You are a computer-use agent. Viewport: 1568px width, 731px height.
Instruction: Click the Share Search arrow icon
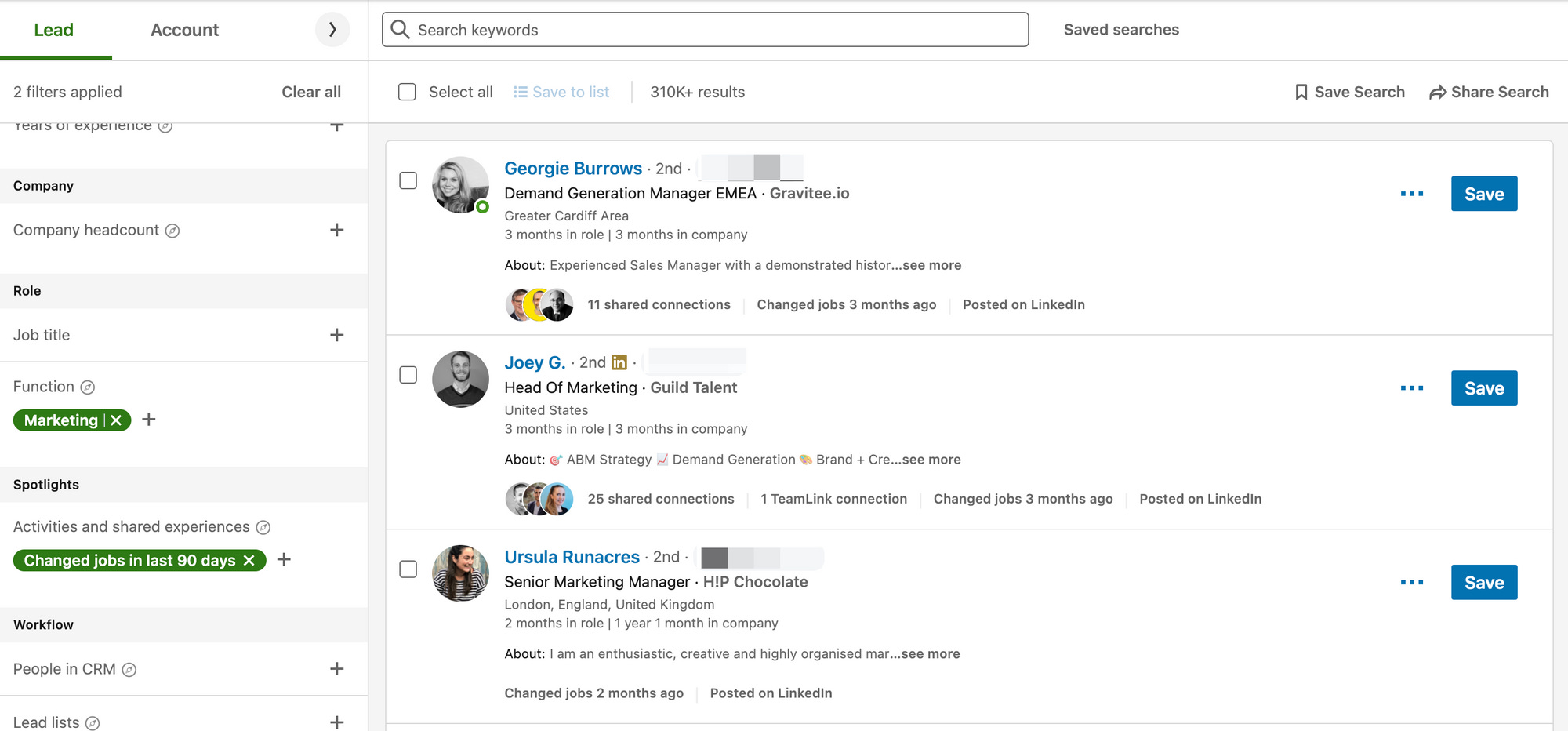(x=1438, y=93)
